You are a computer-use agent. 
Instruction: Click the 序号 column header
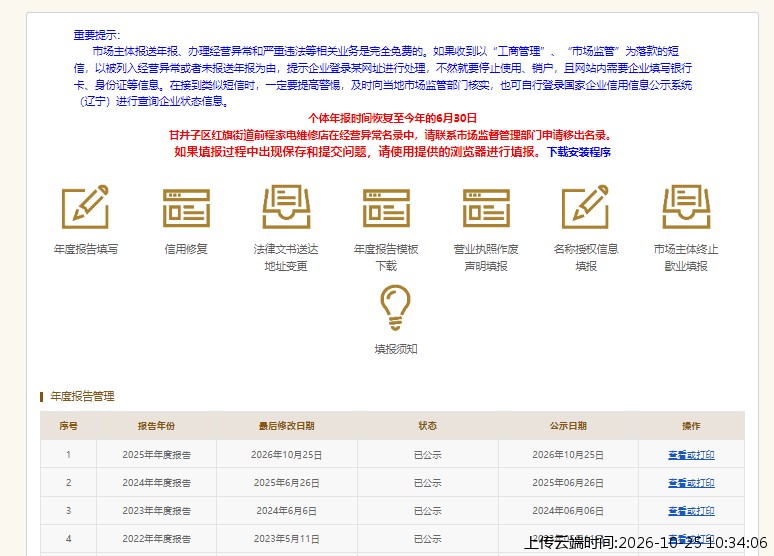pyautogui.click(x=68, y=426)
